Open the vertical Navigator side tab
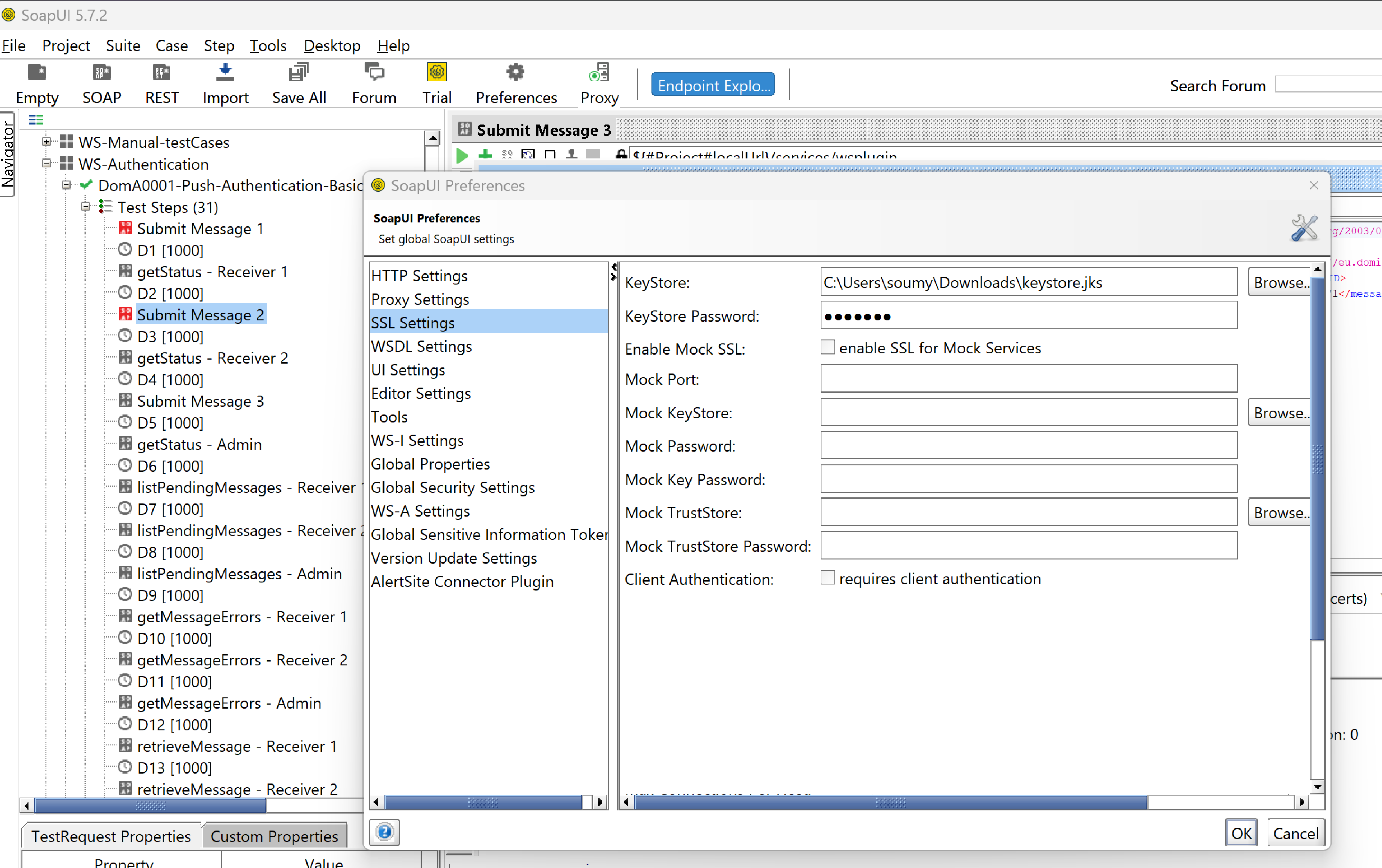The image size is (1382, 868). pos(7,154)
